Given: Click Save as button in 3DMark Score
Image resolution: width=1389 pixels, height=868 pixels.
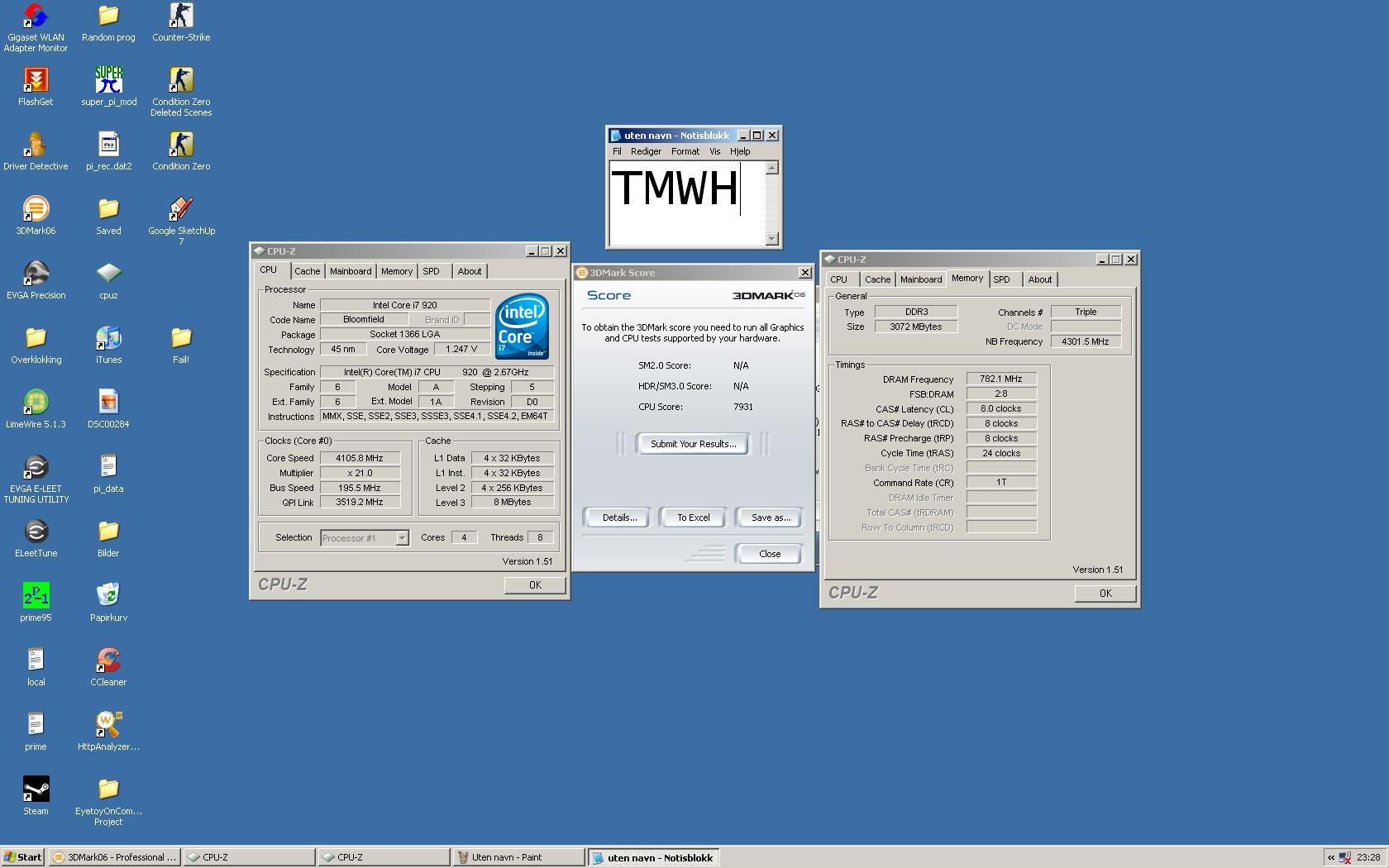Looking at the screenshot, I should tap(771, 517).
